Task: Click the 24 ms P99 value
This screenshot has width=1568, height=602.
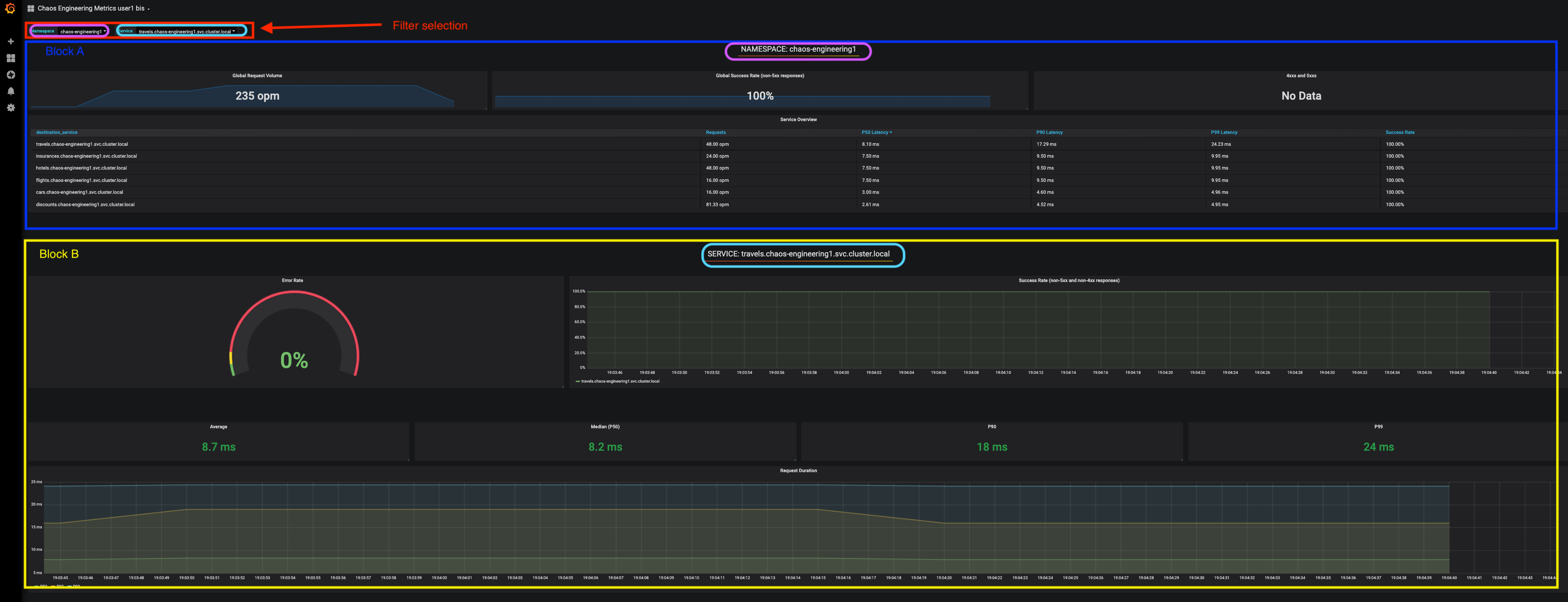Action: 1378,447
